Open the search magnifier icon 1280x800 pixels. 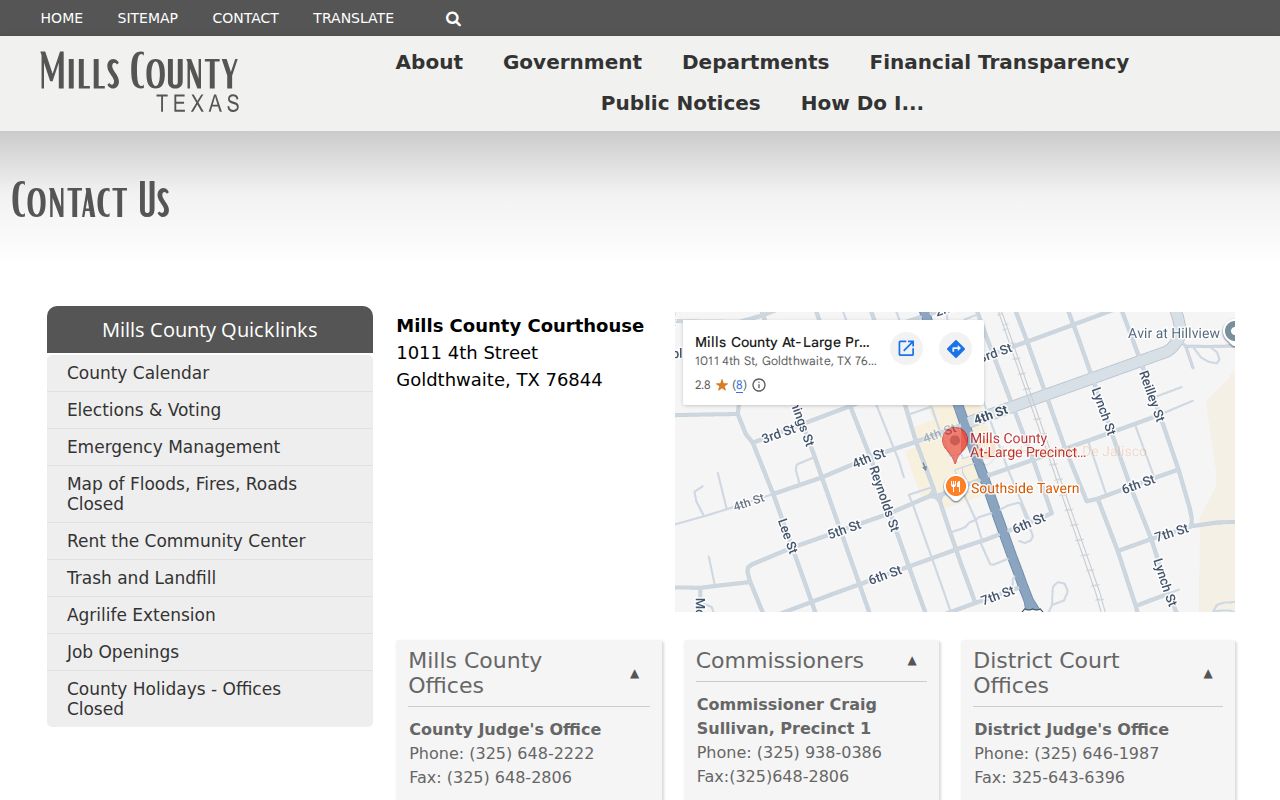453,18
